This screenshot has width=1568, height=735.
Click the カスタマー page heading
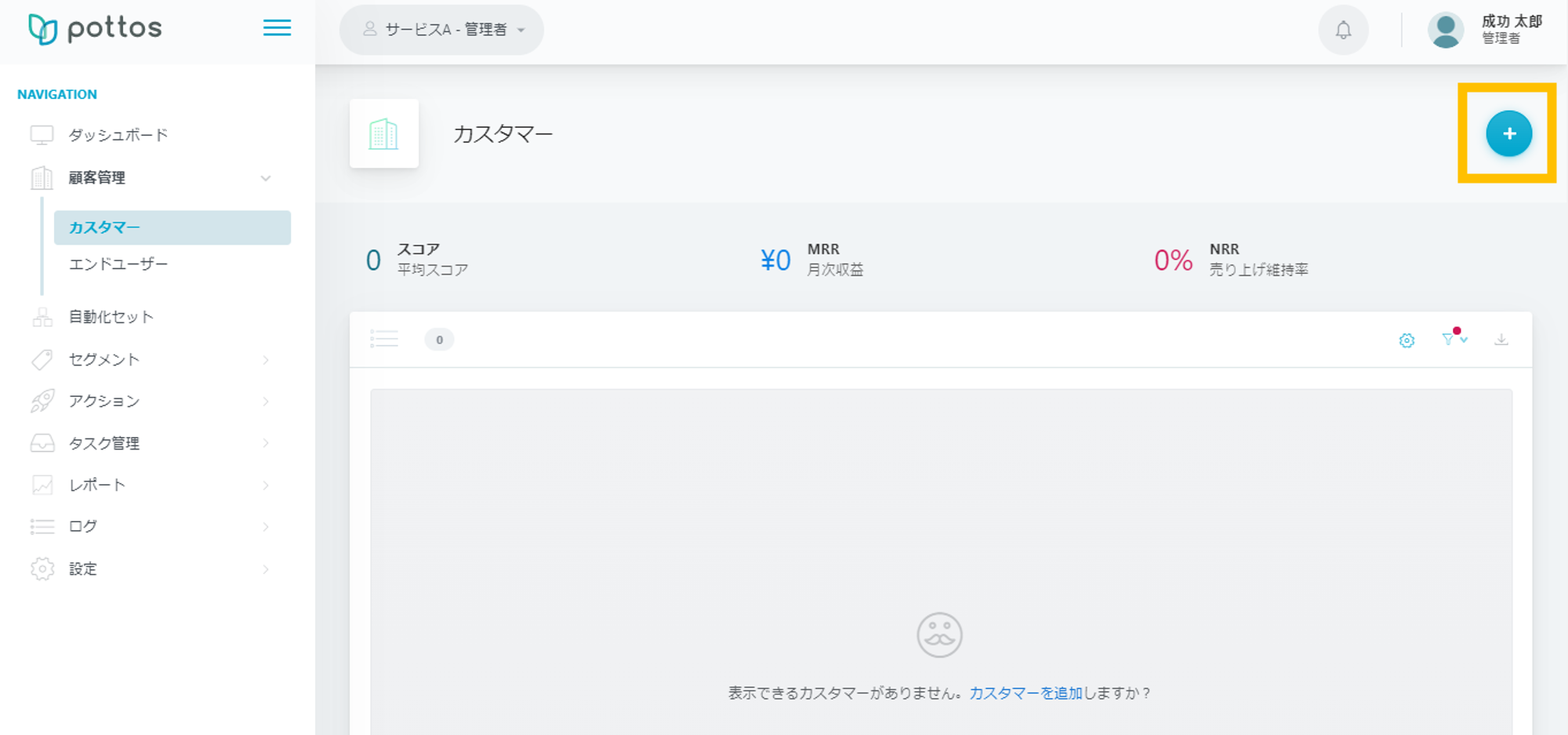click(x=503, y=134)
